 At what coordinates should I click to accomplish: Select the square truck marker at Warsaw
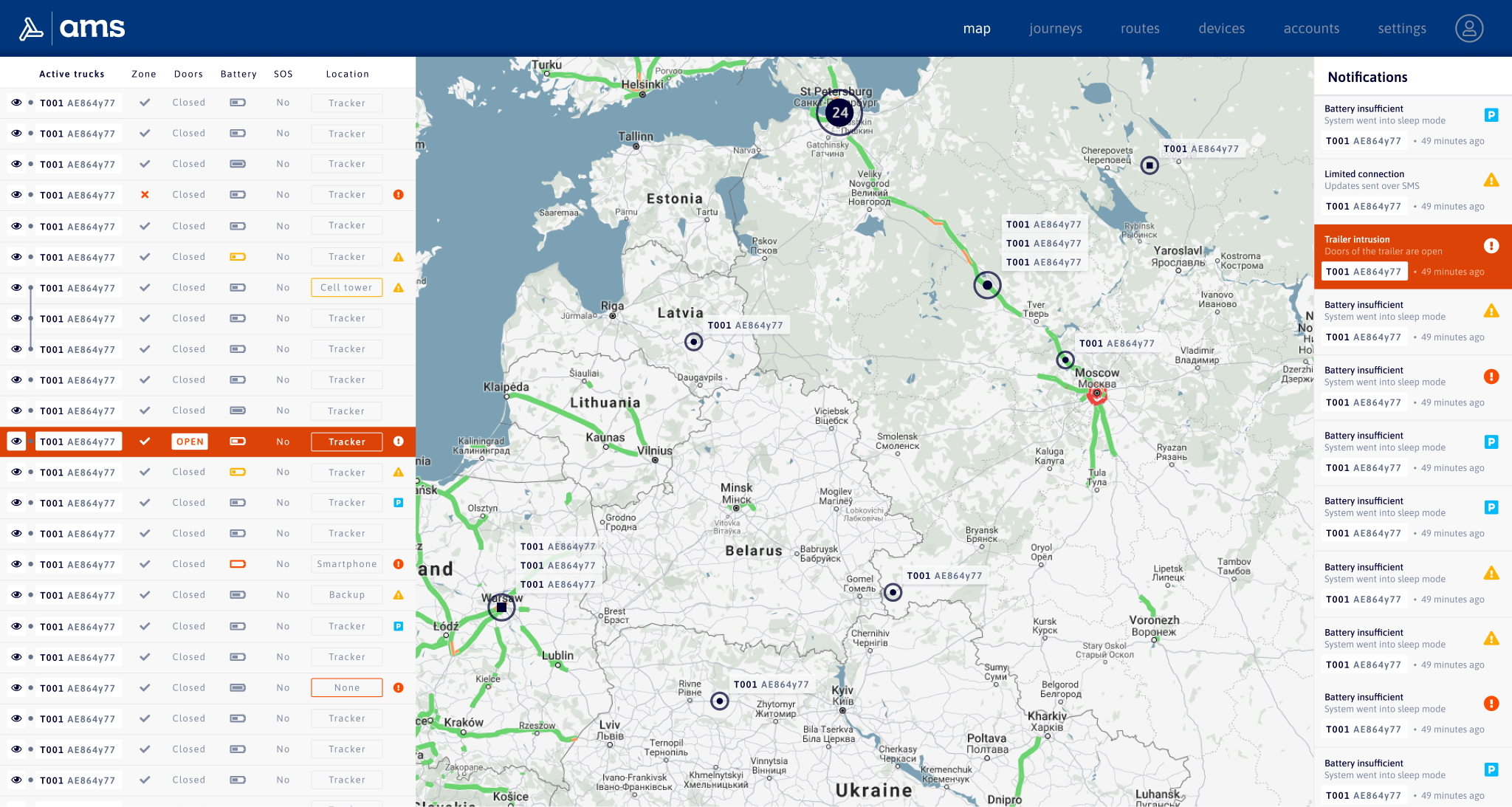(501, 607)
